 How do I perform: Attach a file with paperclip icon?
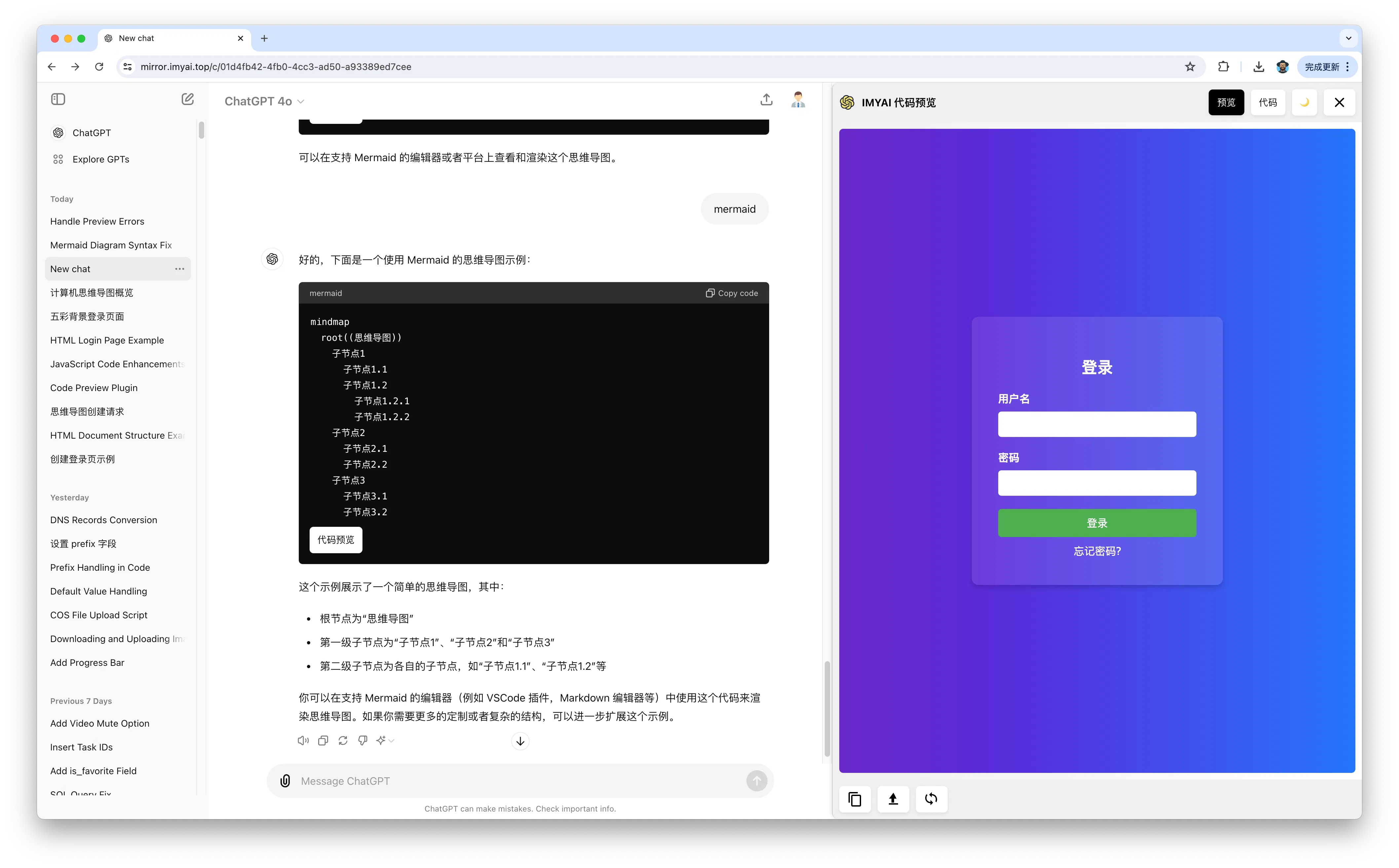pos(285,781)
